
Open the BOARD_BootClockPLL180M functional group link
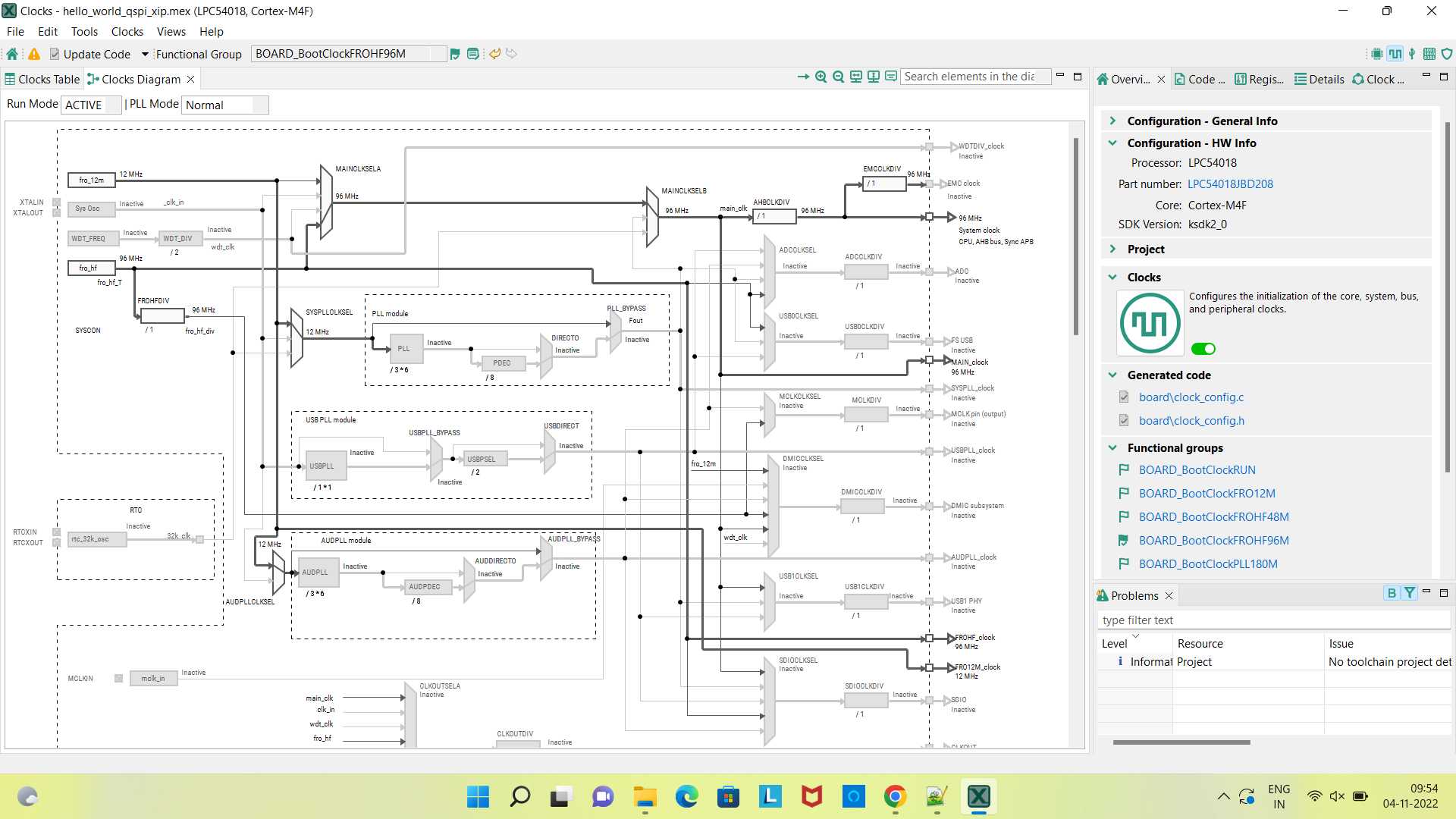pos(1207,563)
